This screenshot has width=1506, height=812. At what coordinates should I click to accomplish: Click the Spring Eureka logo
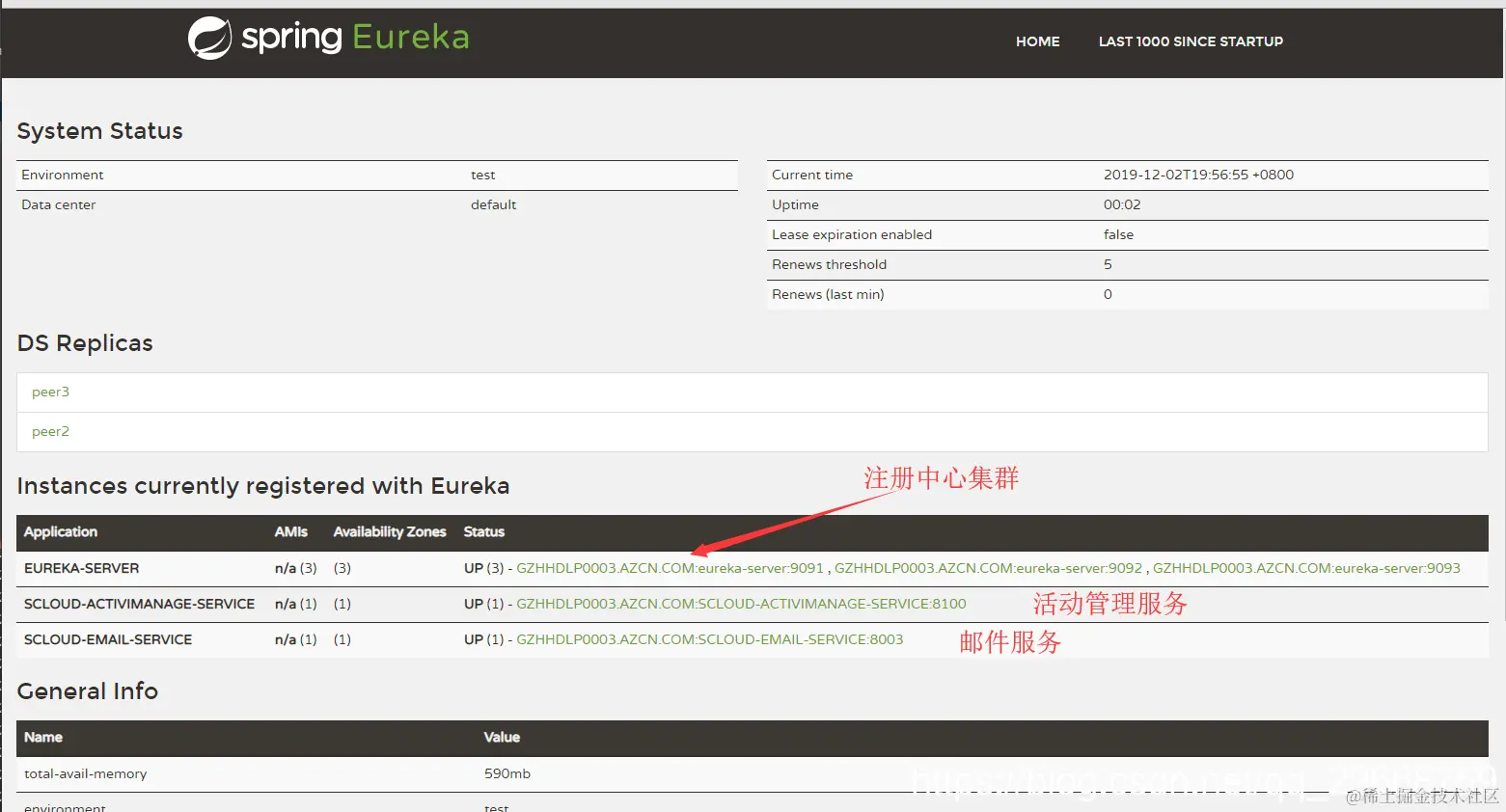(x=328, y=38)
